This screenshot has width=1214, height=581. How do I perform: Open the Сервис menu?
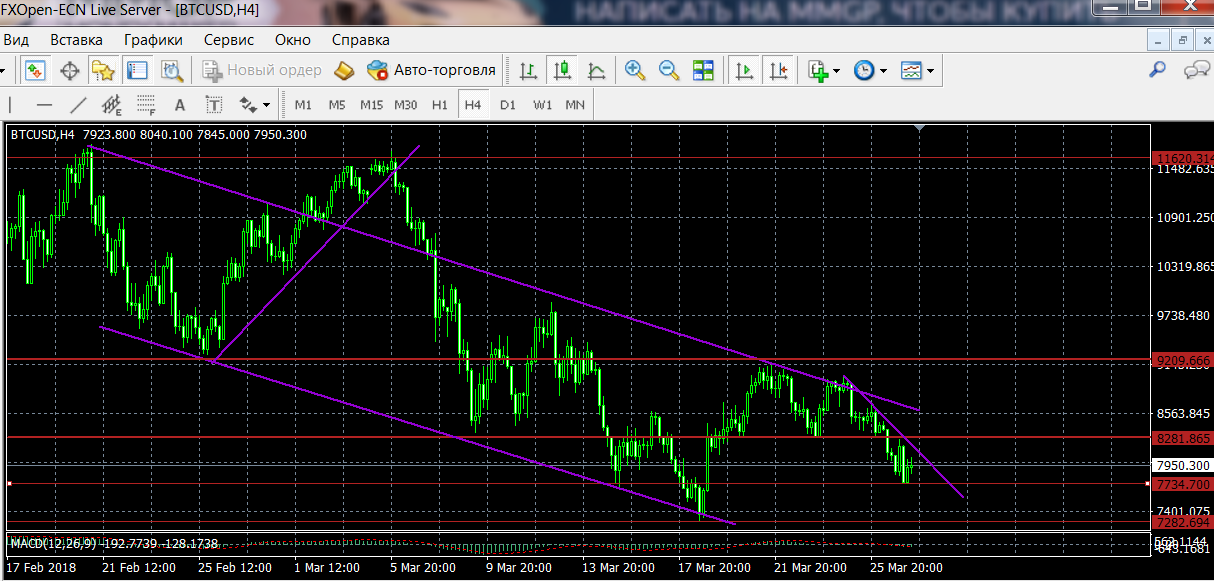click(x=229, y=40)
